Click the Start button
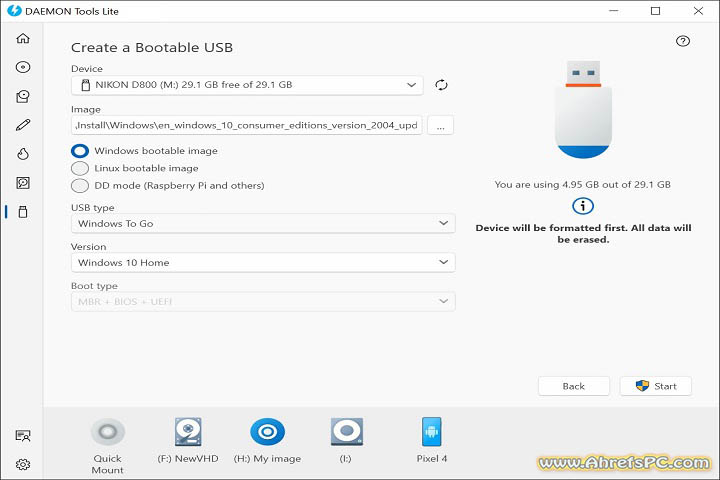 click(656, 386)
